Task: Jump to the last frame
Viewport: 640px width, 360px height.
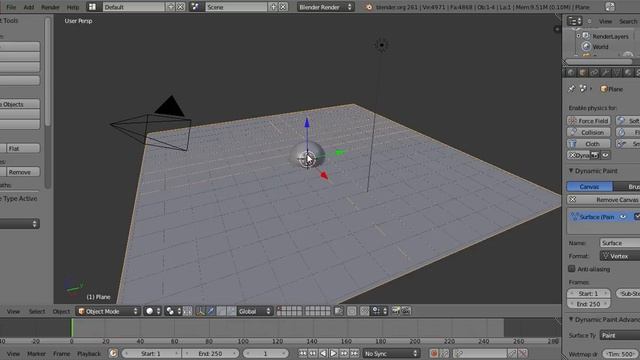Action: (354, 353)
